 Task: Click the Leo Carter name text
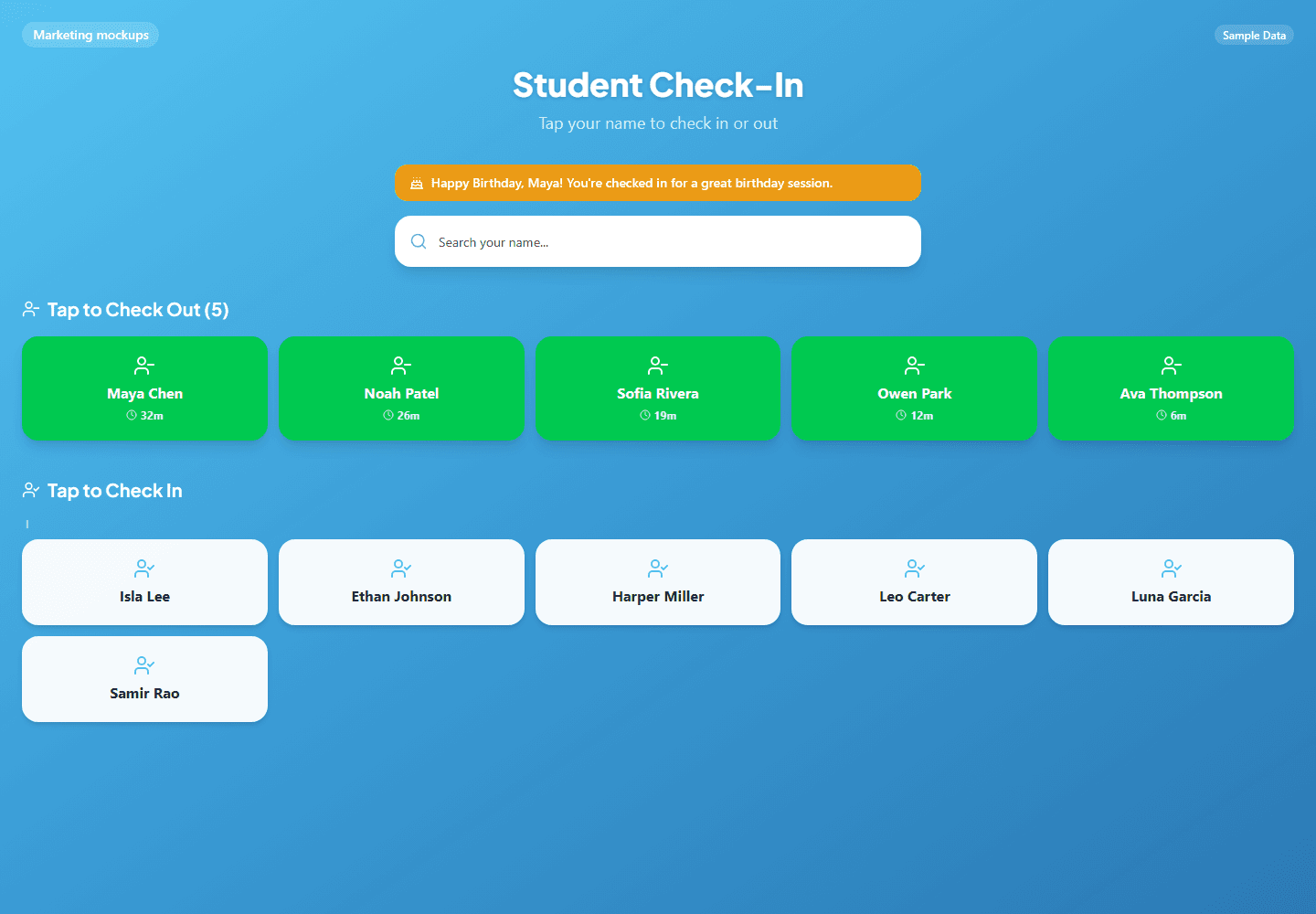[915, 597]
